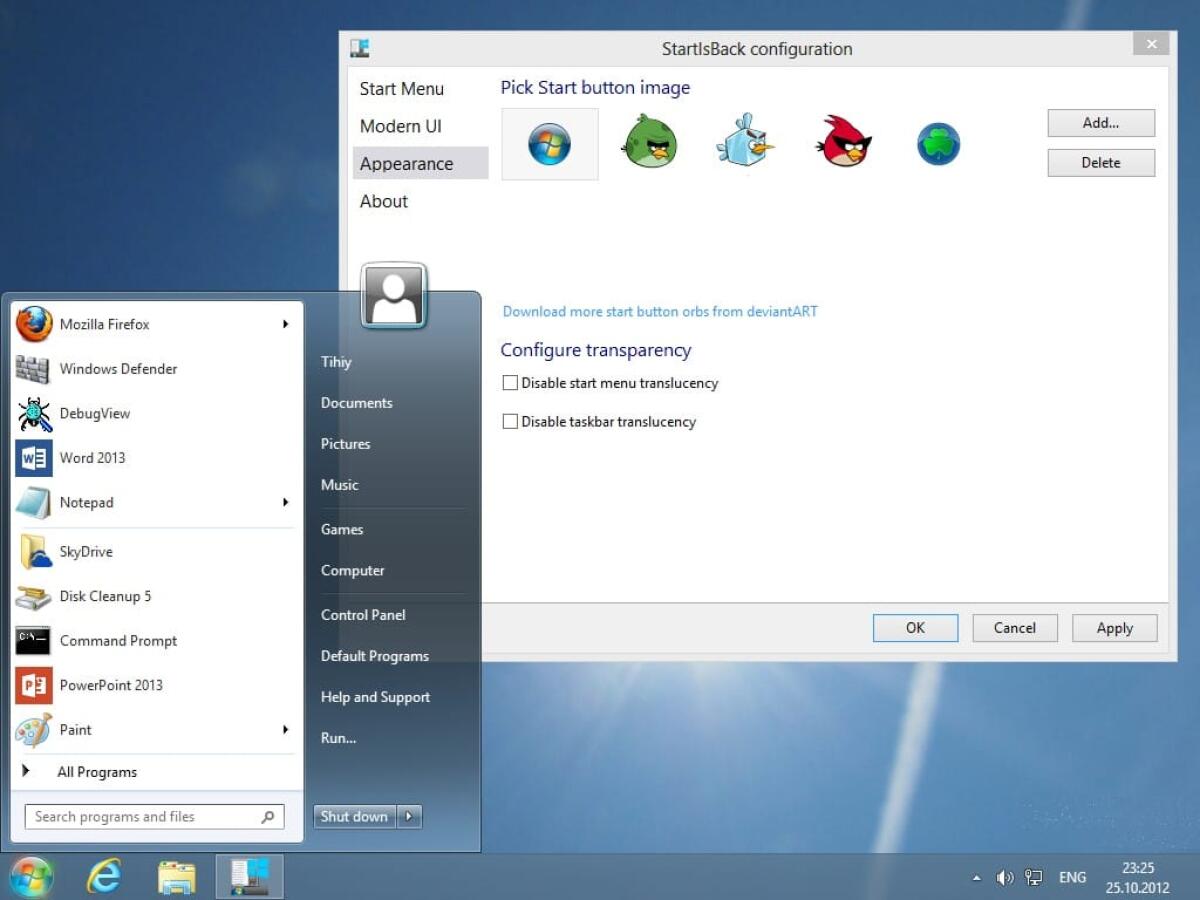Open Command Prompt from the Start menu
This screenshot has height=900, width=1200.
[118, 640]
